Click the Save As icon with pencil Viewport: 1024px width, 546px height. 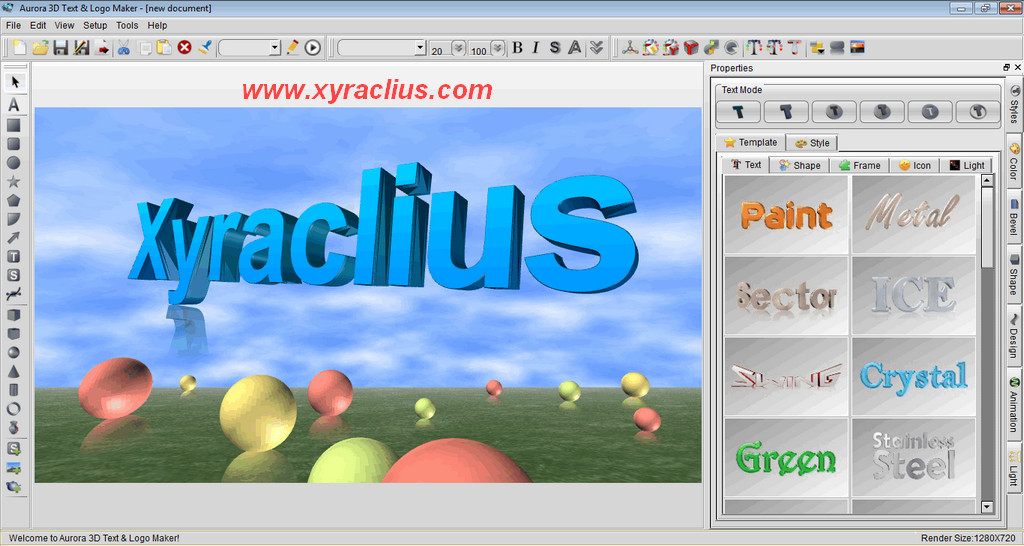(82, 48)
